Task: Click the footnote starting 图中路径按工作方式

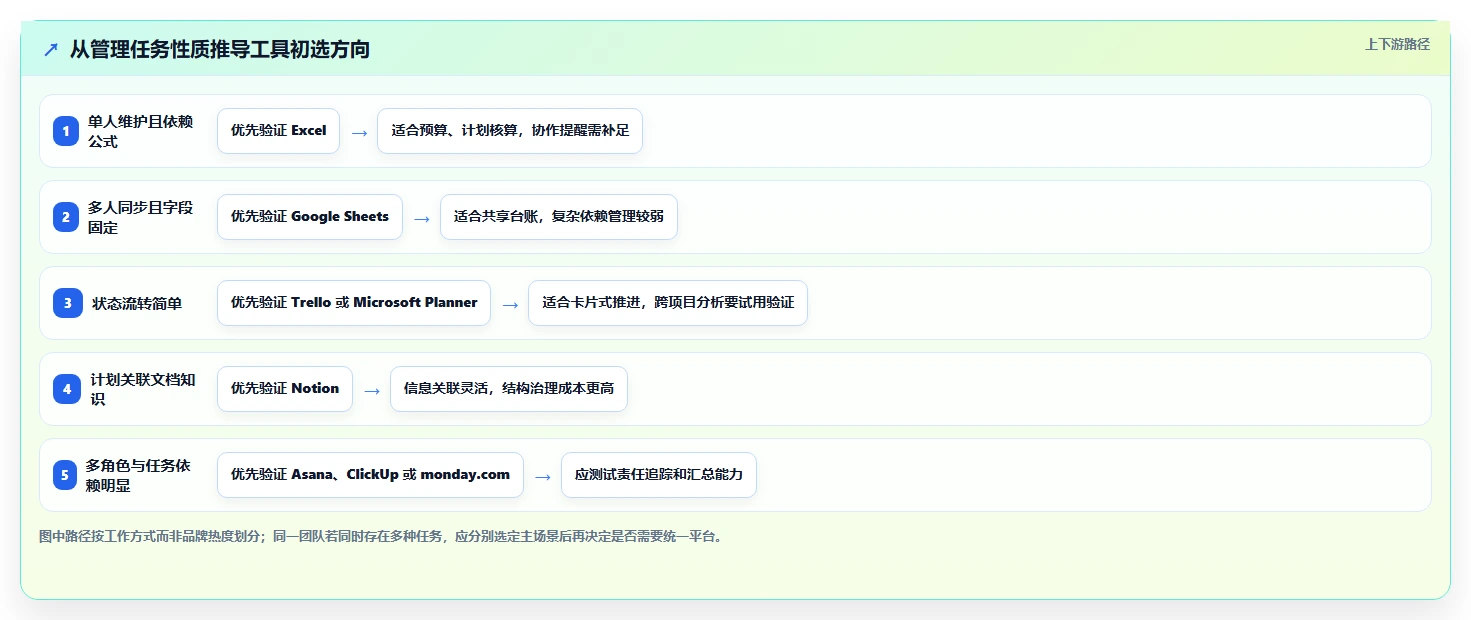Action: point(381,537)
